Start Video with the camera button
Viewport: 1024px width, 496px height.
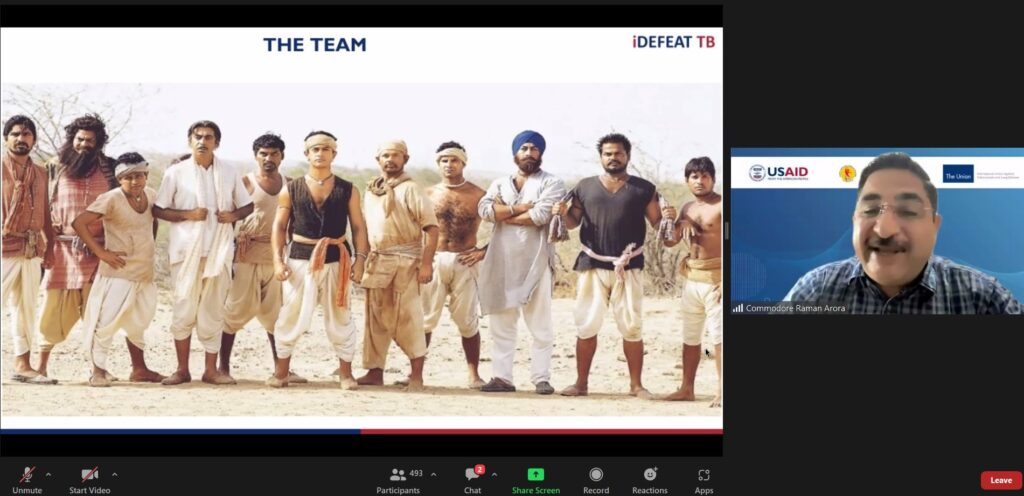[x=89, y=476]
